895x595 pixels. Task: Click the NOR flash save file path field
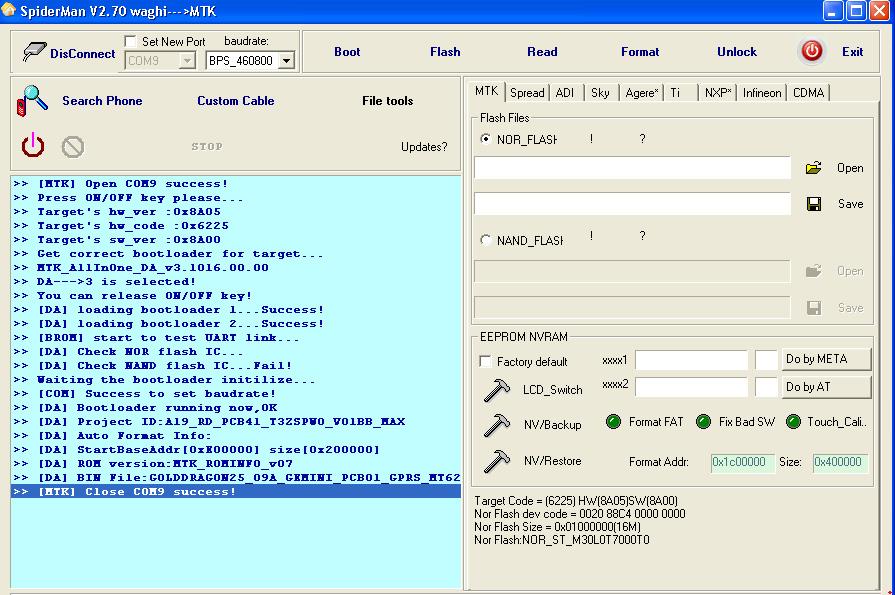tap(632, 204)
